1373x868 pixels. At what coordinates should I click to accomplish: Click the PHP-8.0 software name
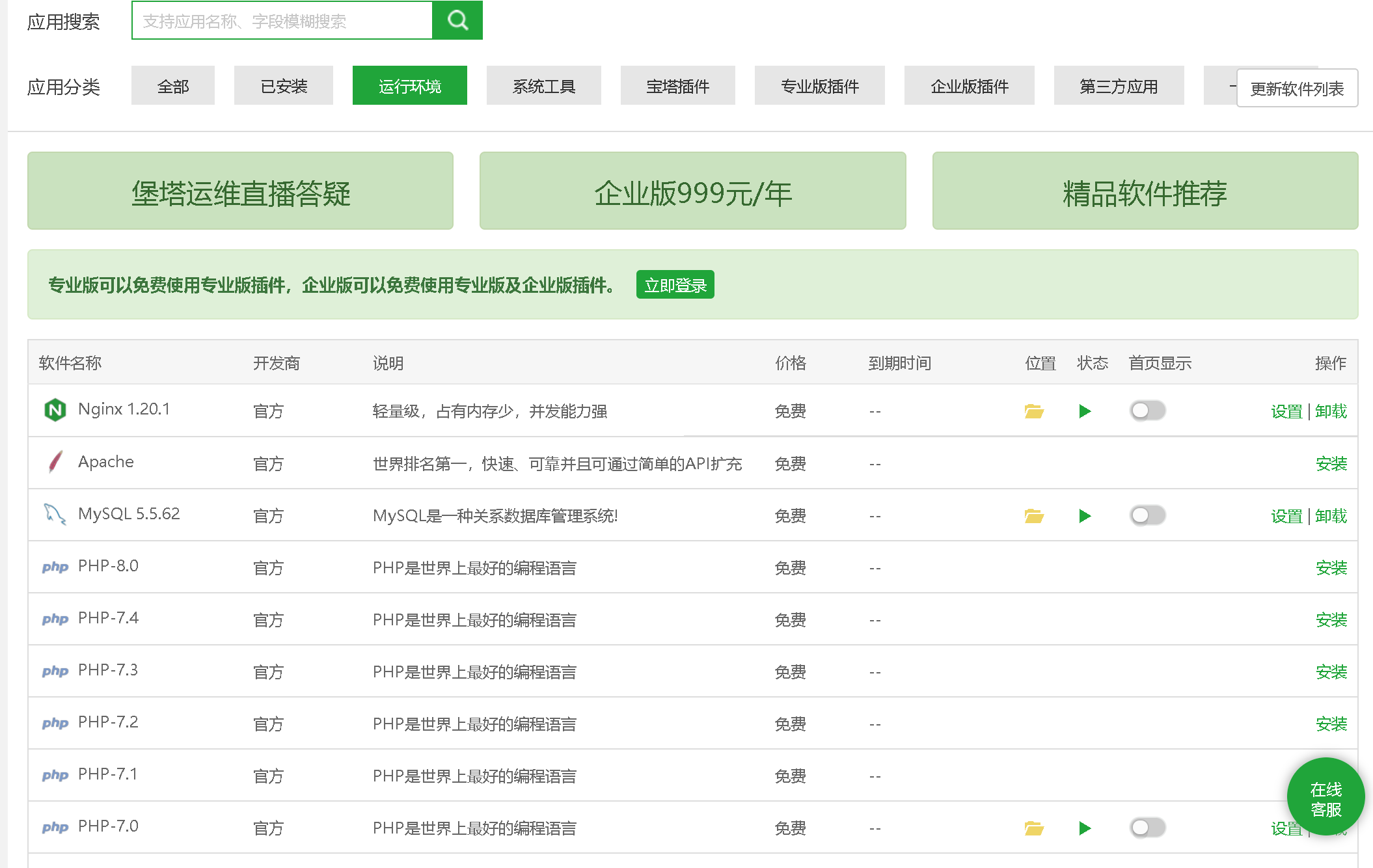(x=108, y=565)
